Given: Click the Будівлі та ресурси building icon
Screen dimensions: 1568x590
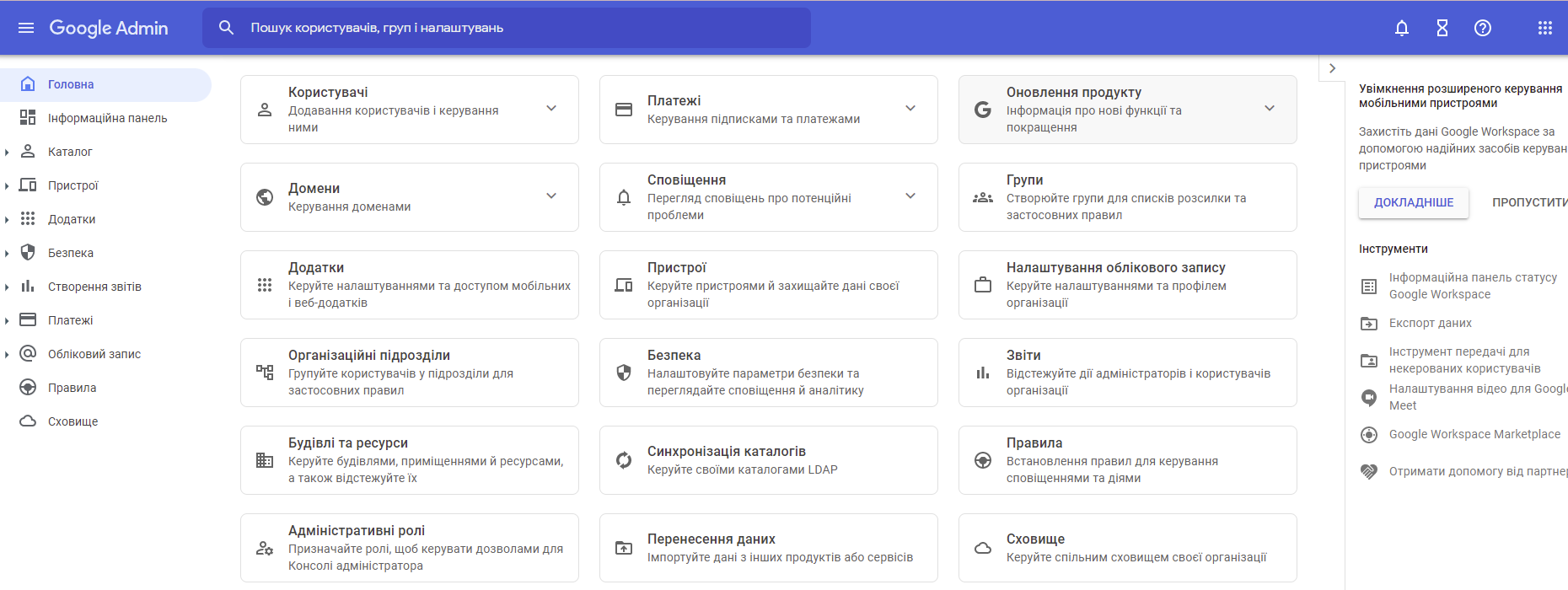Looking at the screenshot, I should (x=265, y=460).
